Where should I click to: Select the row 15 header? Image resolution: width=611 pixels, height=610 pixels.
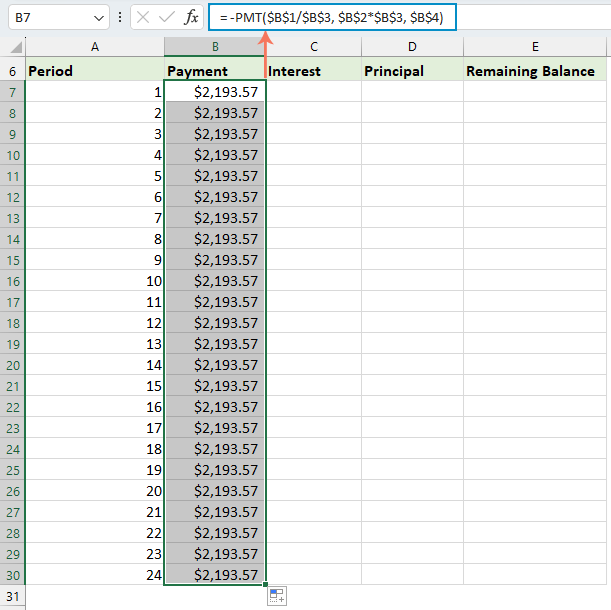(13, 260)
